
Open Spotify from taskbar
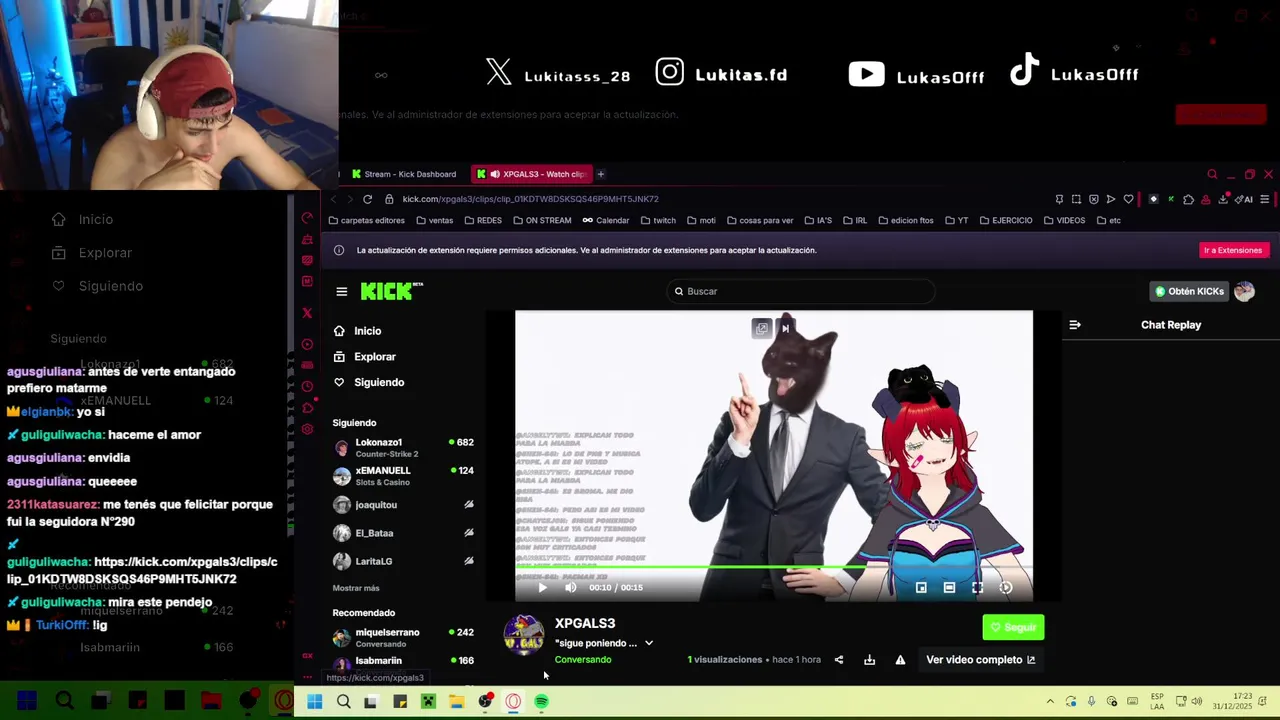tap(541, 702)
